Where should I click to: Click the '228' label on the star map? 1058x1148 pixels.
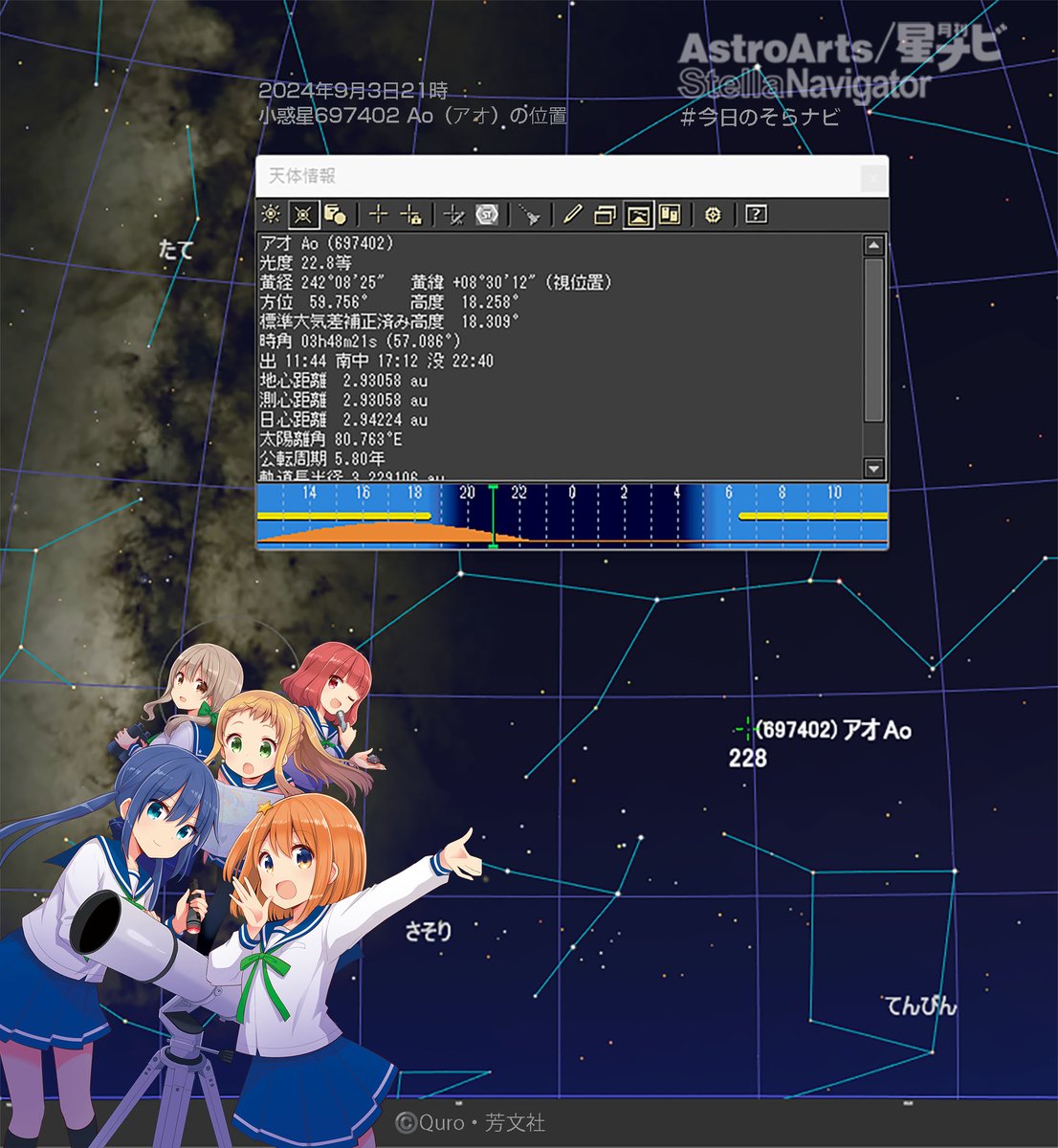point(747,759)
